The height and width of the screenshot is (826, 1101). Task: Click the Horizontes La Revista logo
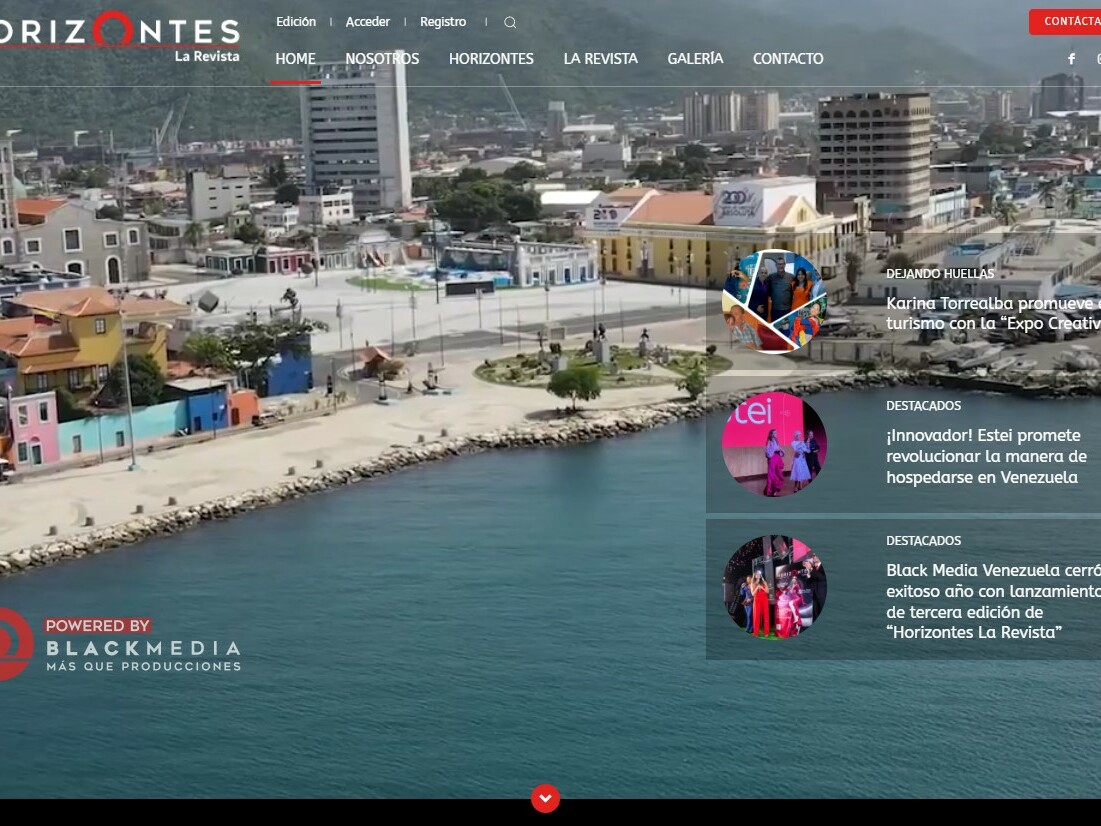(120, 37)
